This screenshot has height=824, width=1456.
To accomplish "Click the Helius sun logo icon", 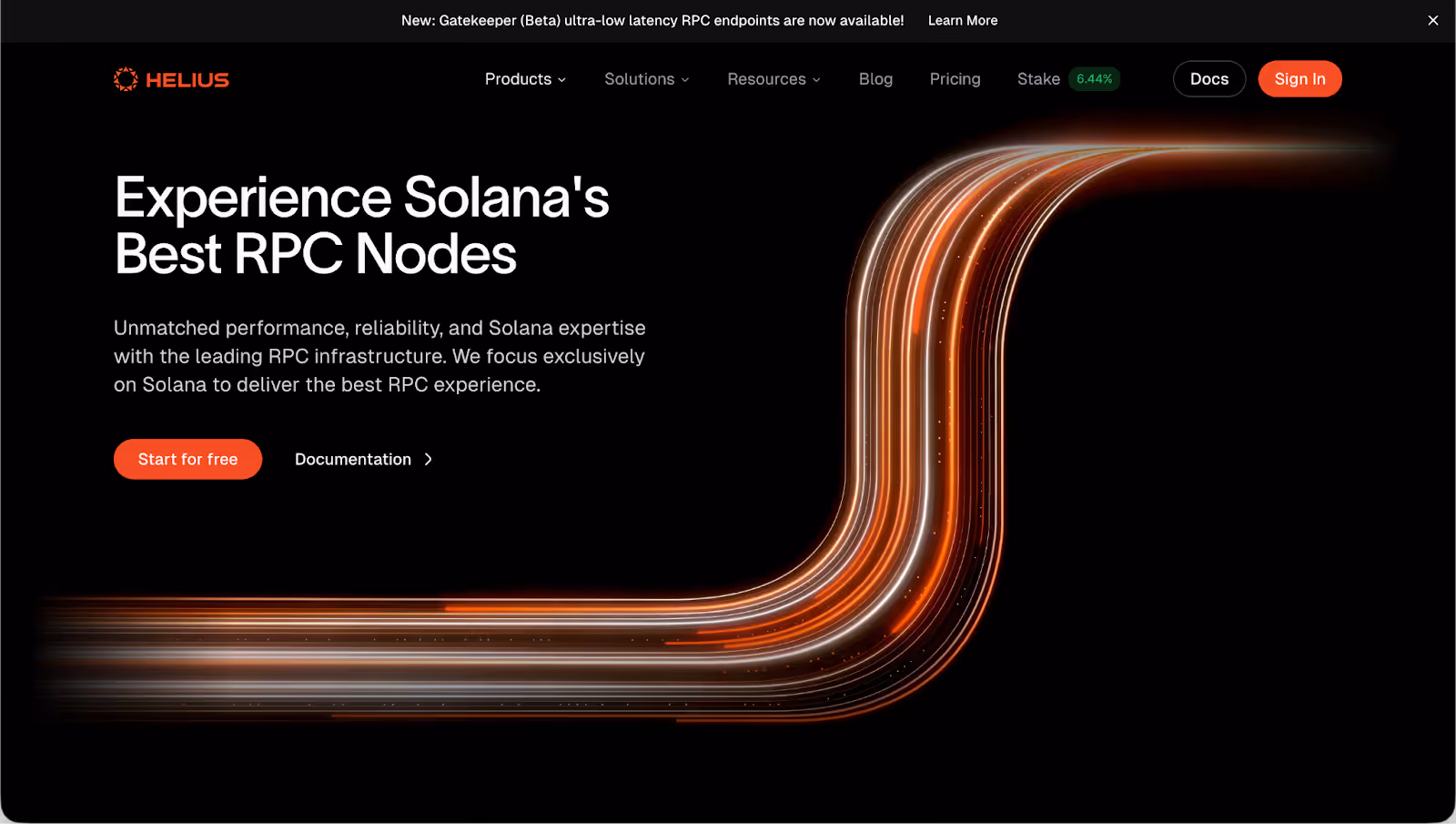I will 126,79.
